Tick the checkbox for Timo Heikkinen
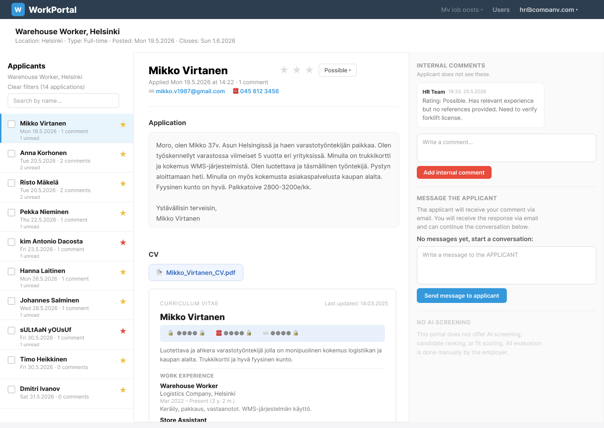 tap(12, 359)
